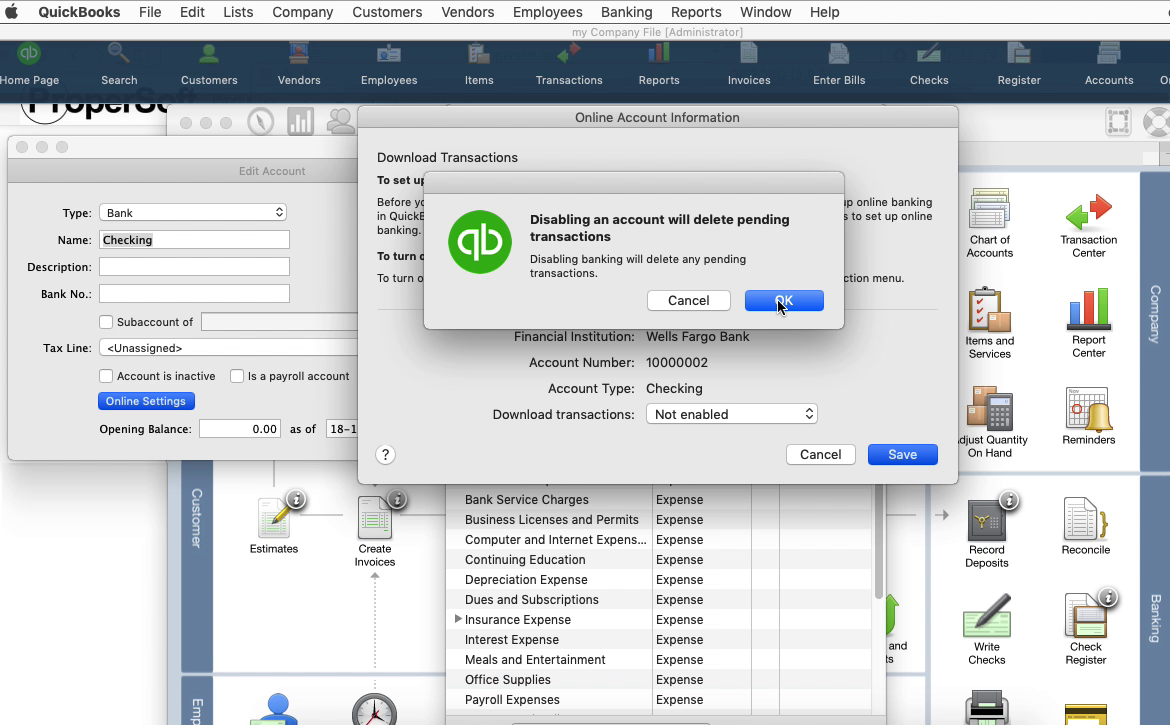Open the Banking menu
Image resolution: width=1170 pixels, height=725 pixels.
[x=626, y=12]
